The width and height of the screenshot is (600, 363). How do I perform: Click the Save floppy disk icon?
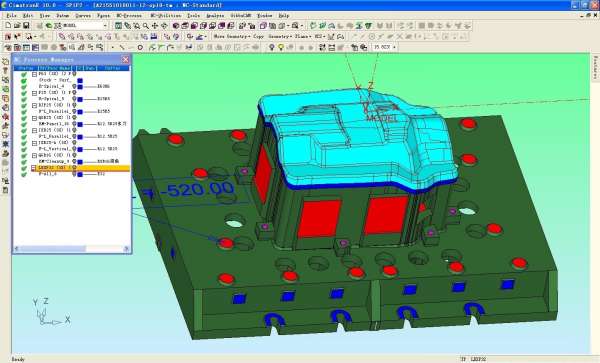(x=26, y=26)
